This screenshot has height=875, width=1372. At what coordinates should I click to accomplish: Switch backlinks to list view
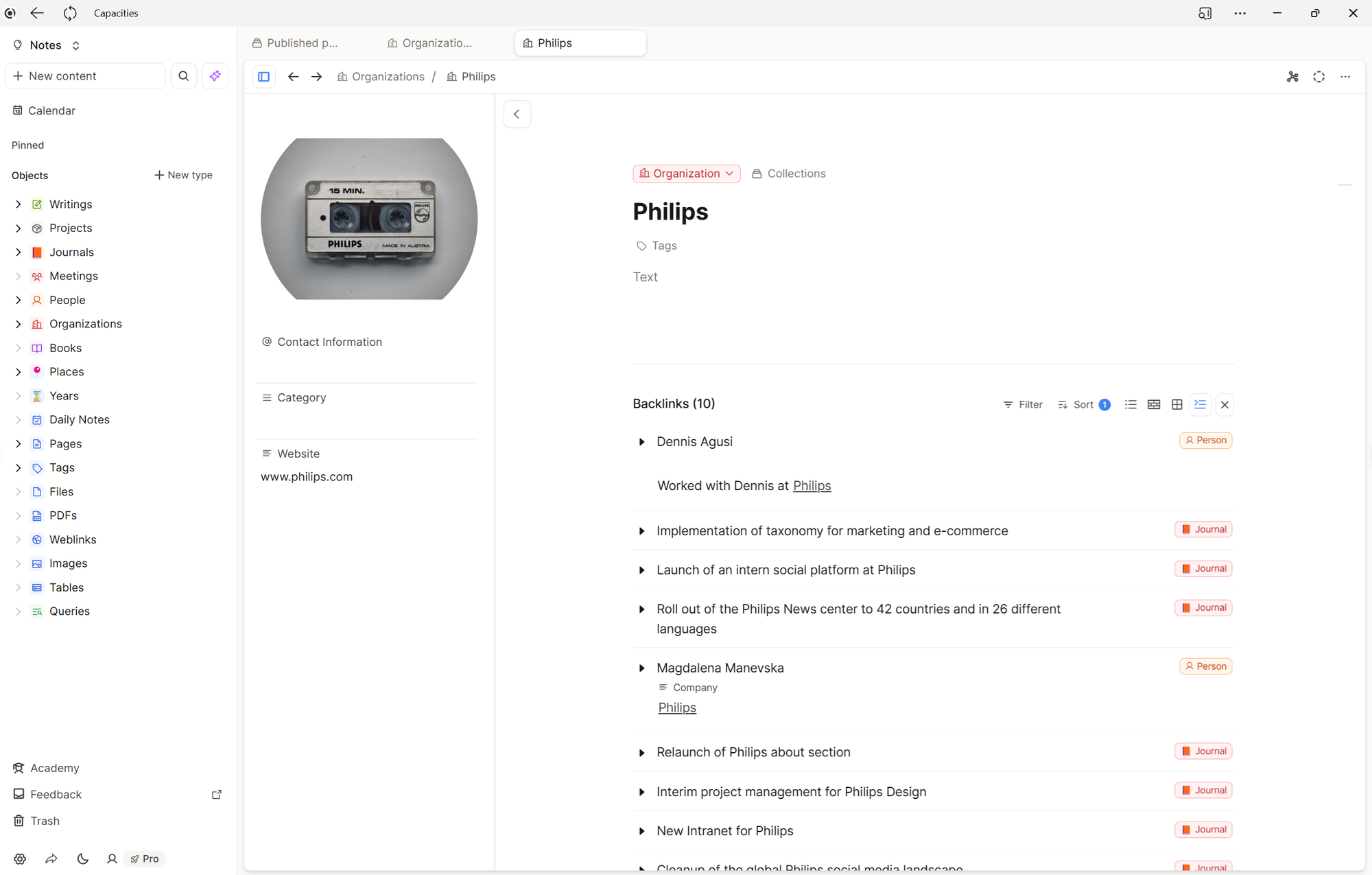point(1131,405)
